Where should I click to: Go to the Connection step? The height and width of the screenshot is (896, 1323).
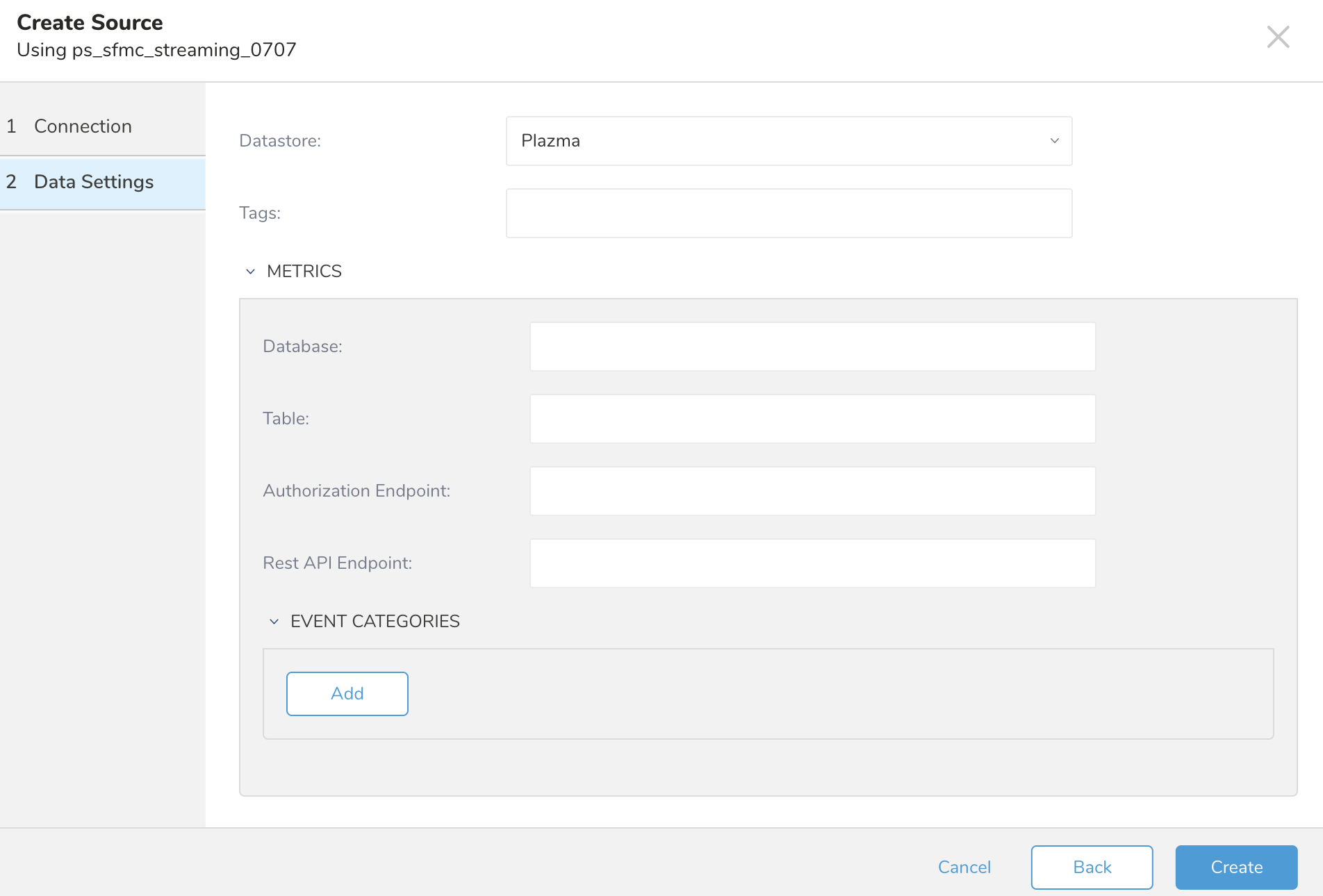click(83, 126)
